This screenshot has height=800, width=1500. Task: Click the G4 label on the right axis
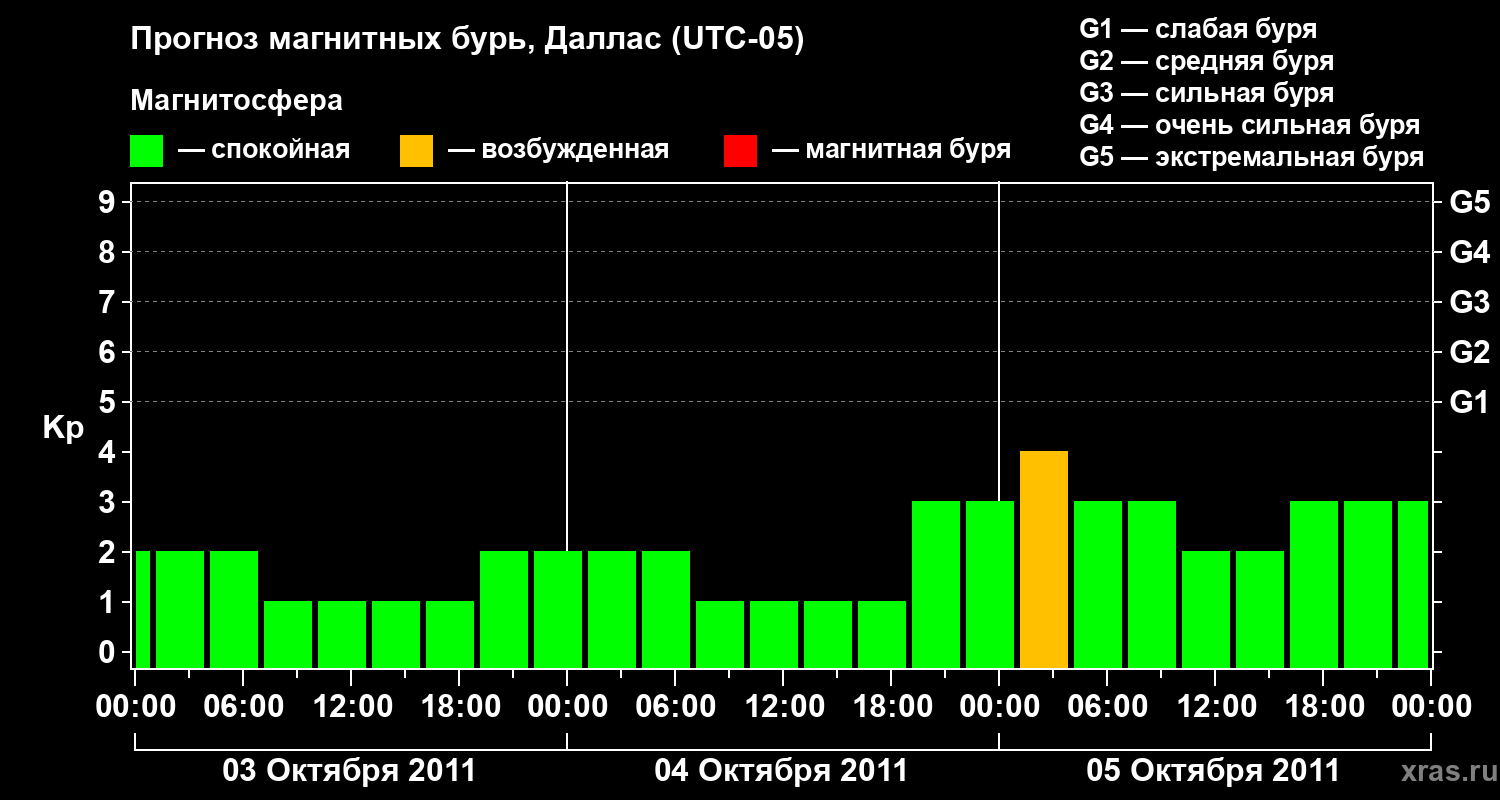tap(1469, 252)
